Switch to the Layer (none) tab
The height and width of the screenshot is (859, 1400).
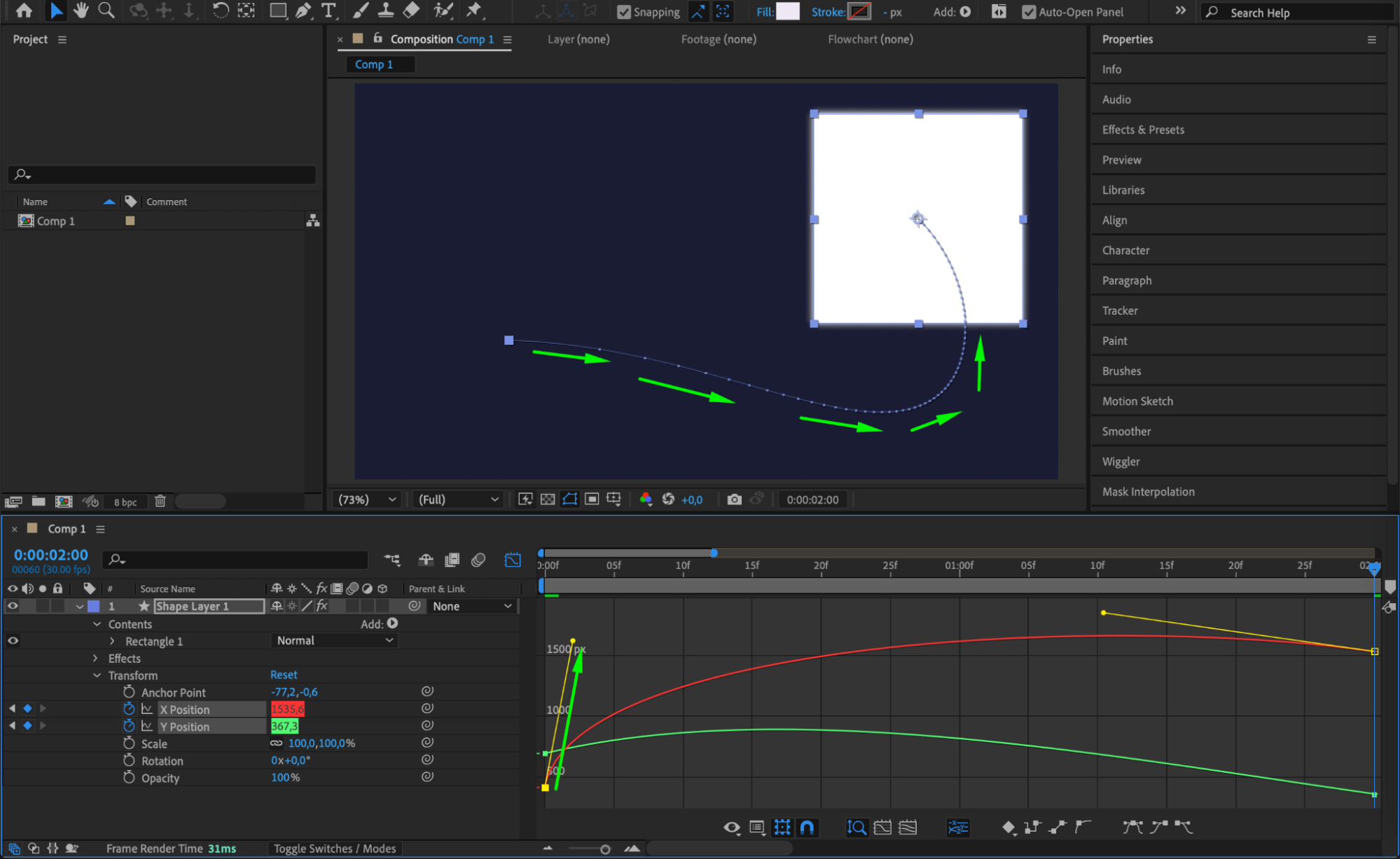pyautogui.click(x=578, y=39)
